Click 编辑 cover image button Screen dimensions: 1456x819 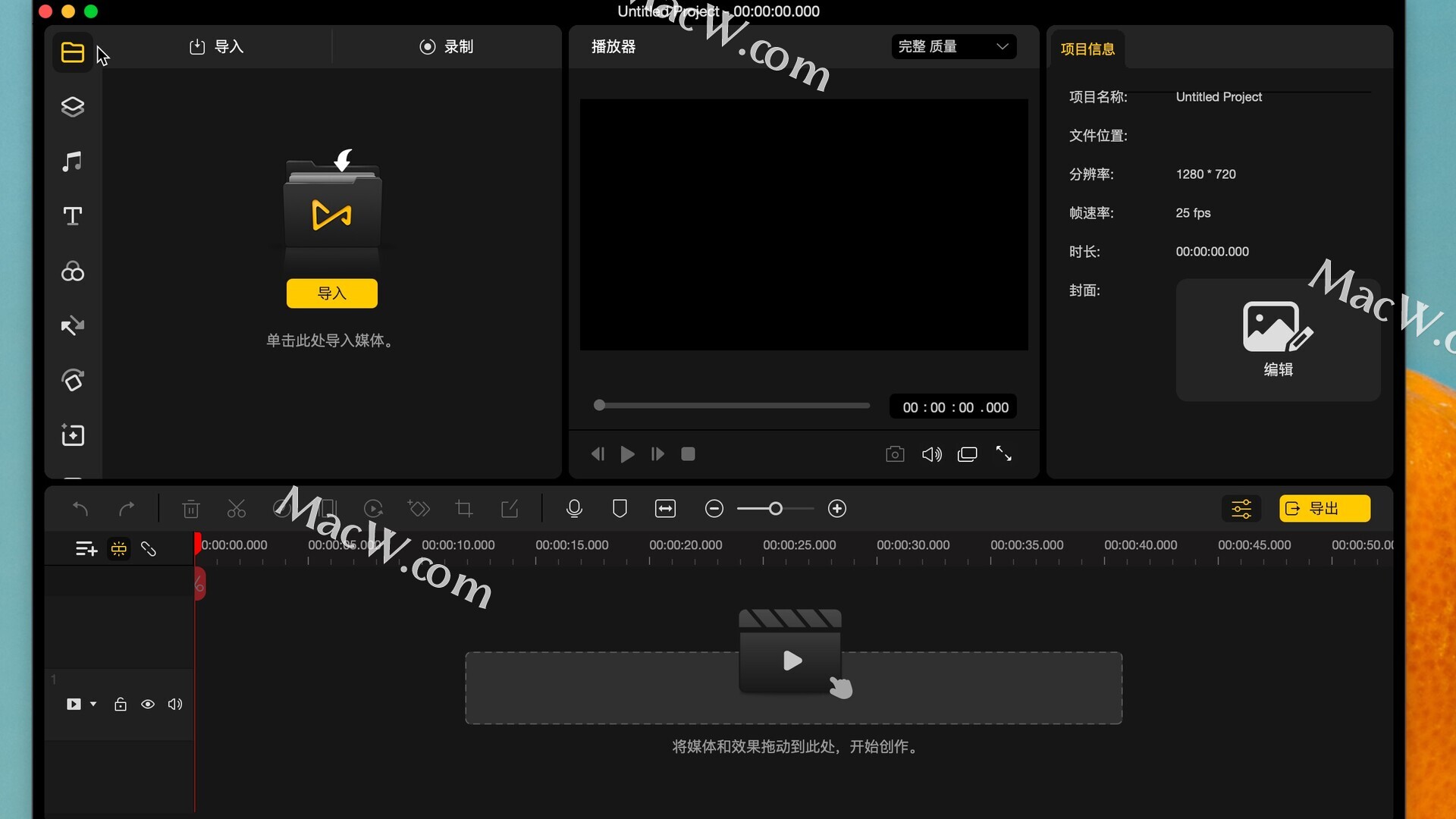point(1279,340)
